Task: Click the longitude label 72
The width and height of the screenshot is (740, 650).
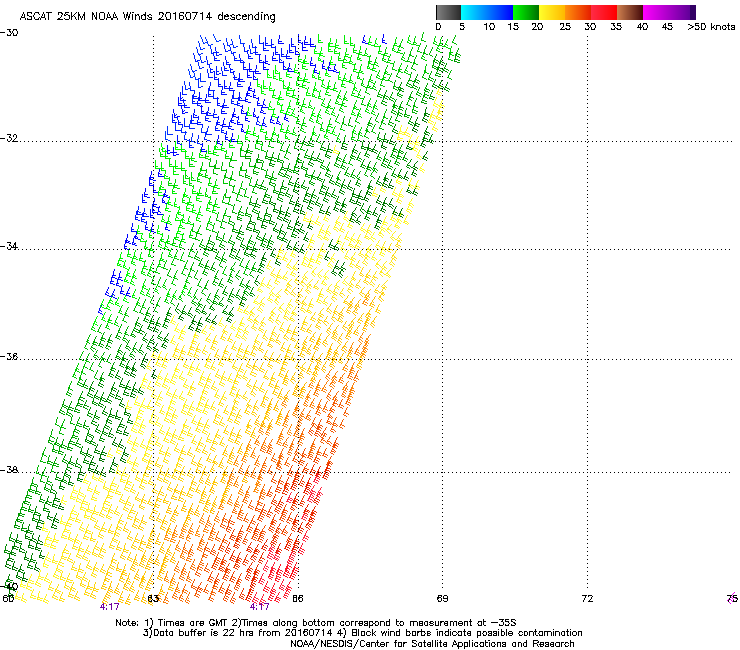Action: [x=587, y=599]
